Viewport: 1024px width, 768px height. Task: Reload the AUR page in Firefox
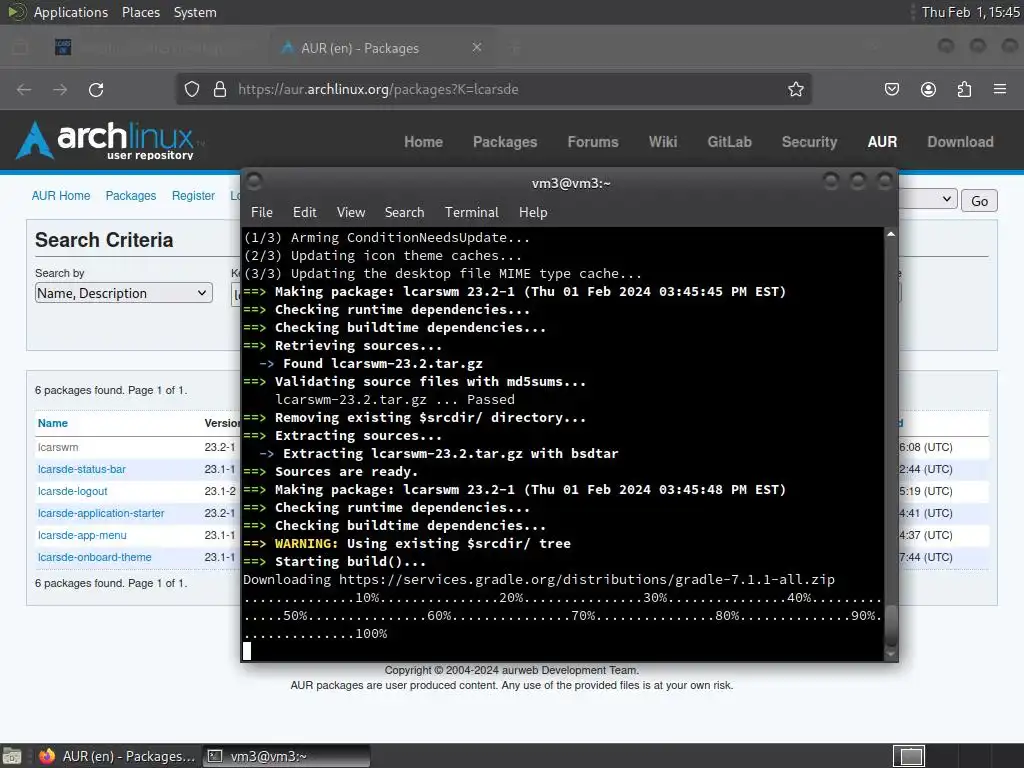coord(96,89)
